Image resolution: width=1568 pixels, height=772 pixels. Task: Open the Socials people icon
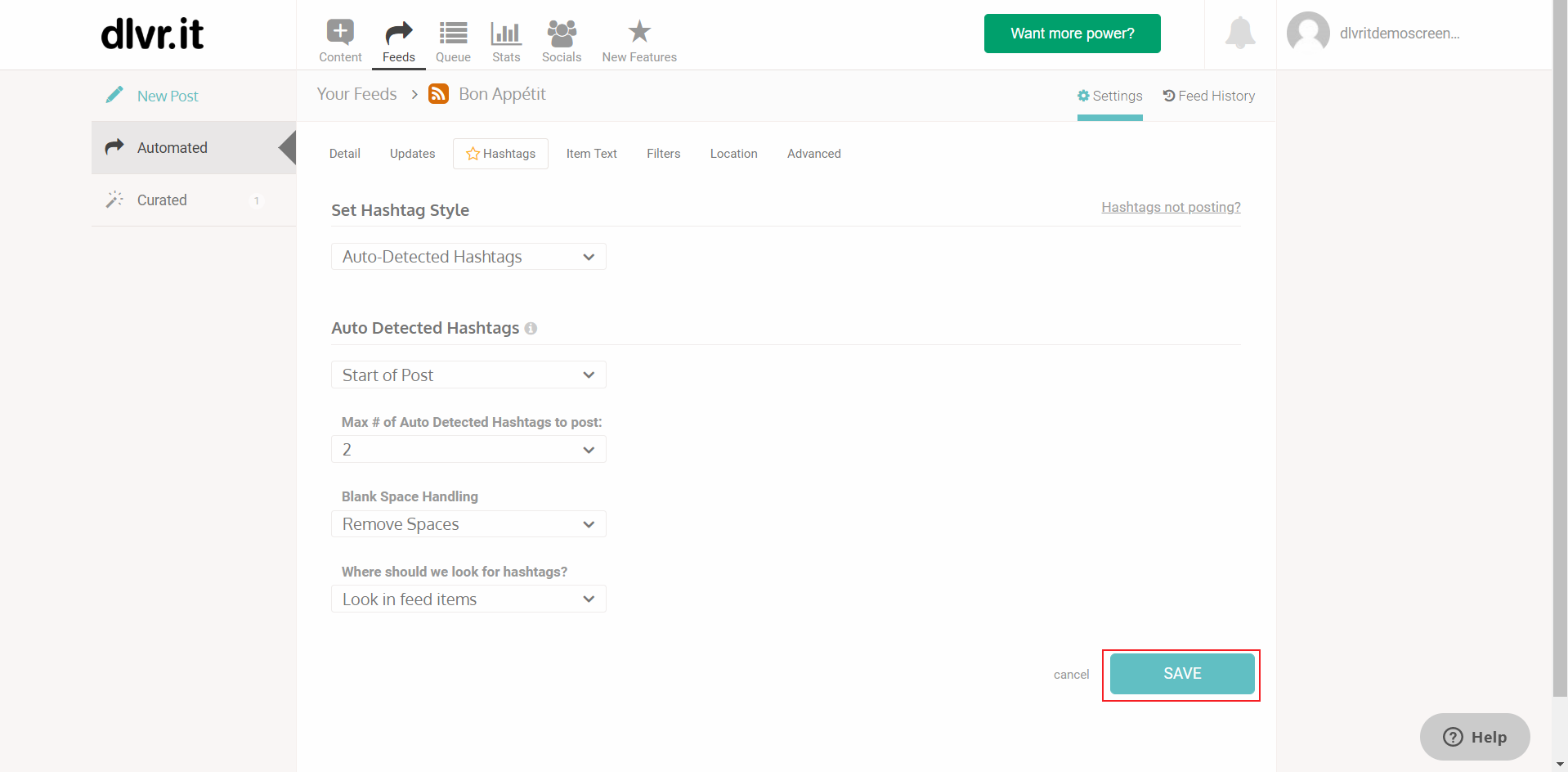pos(562,33)
